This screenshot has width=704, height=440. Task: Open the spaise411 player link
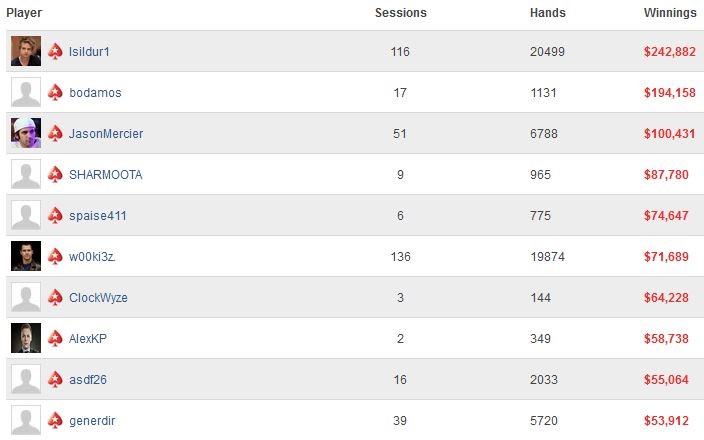click(97, 216)
